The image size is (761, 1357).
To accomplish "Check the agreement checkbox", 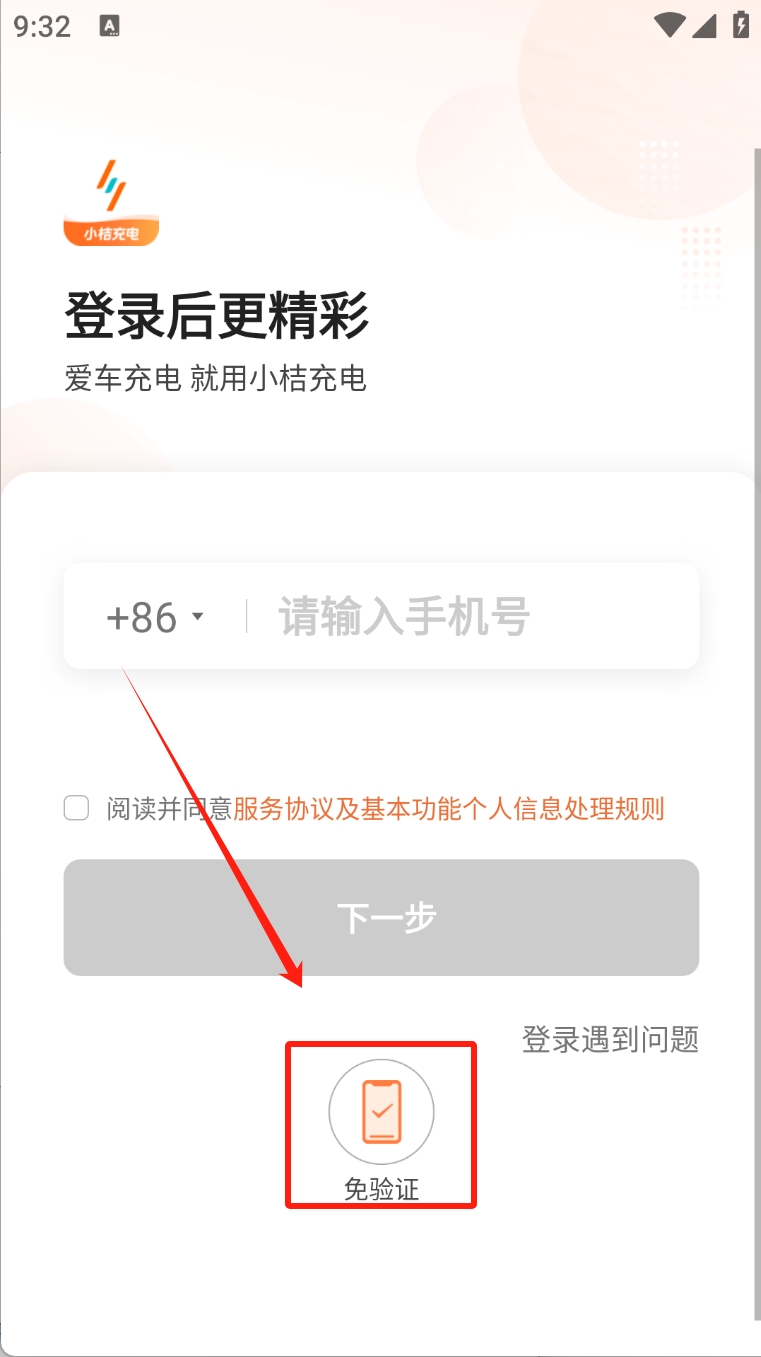I will [76, 808].
